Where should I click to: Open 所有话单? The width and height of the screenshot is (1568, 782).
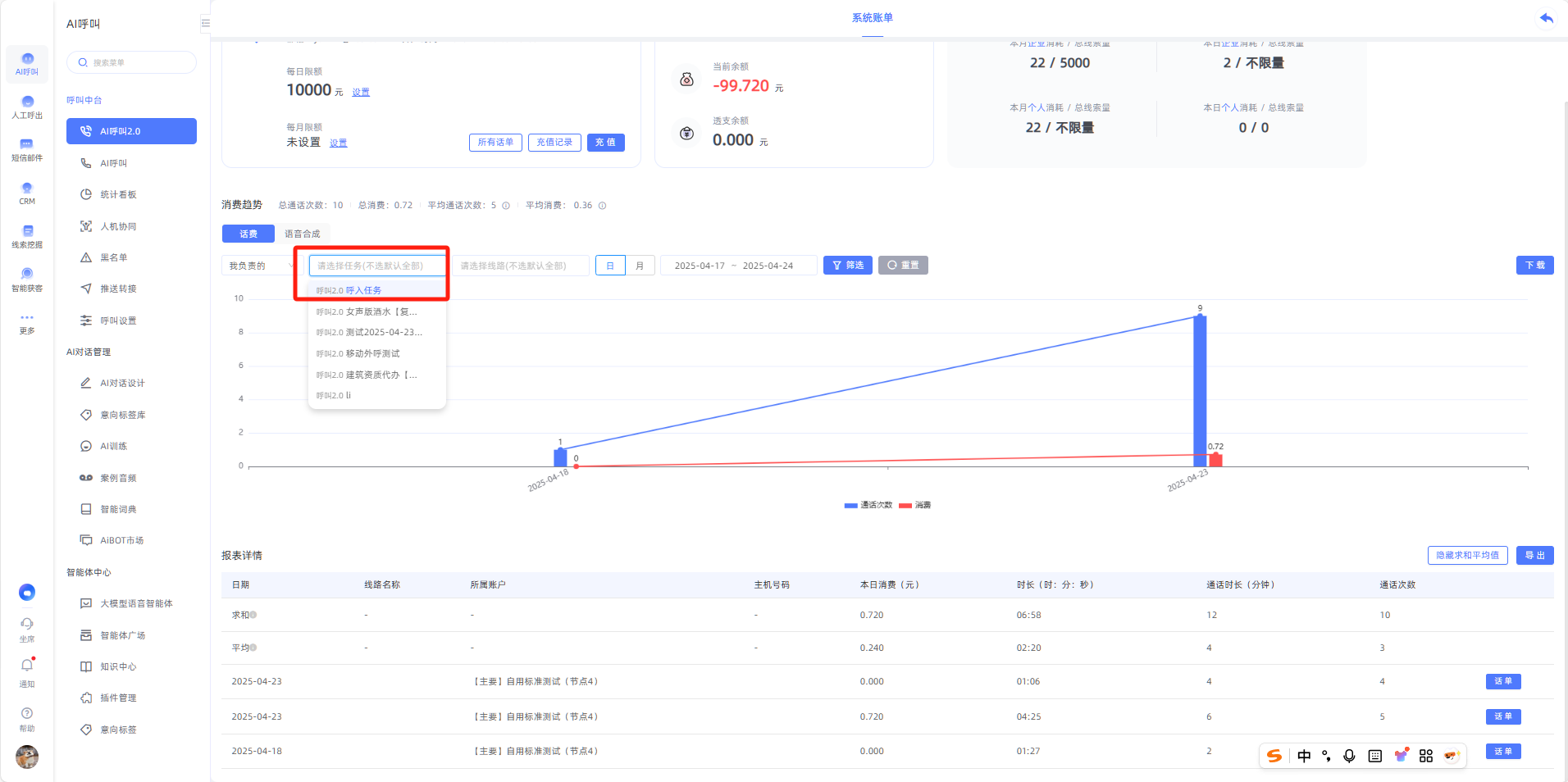click(x=495, y=143)
